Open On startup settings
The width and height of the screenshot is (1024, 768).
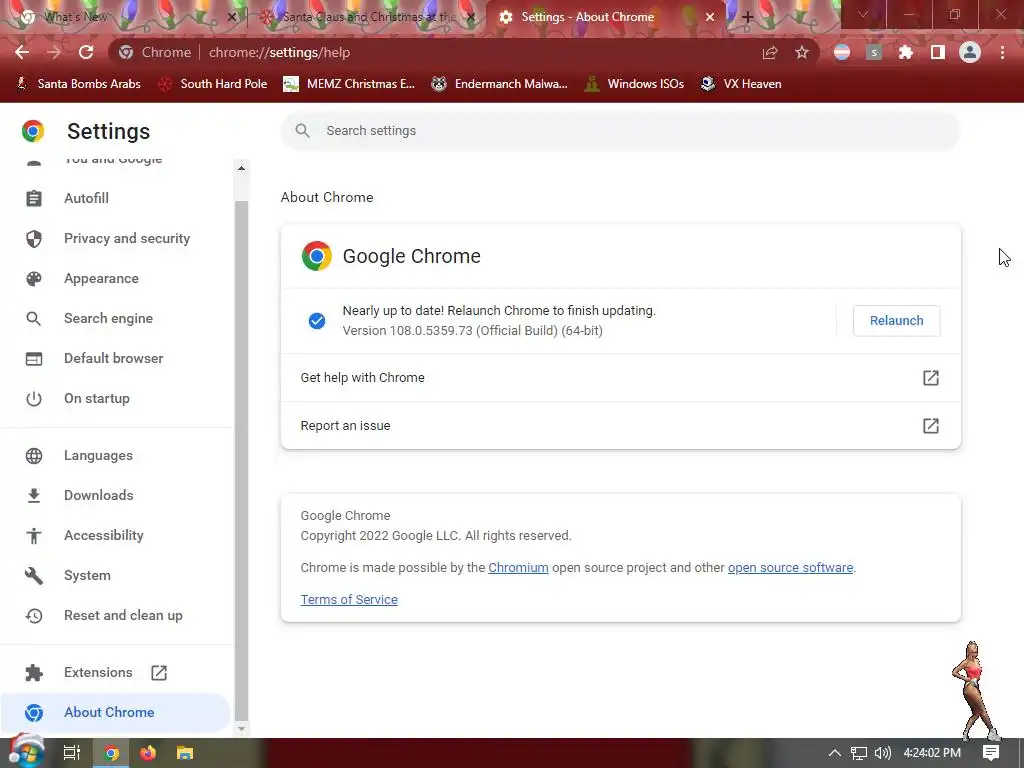coord(97,398)
